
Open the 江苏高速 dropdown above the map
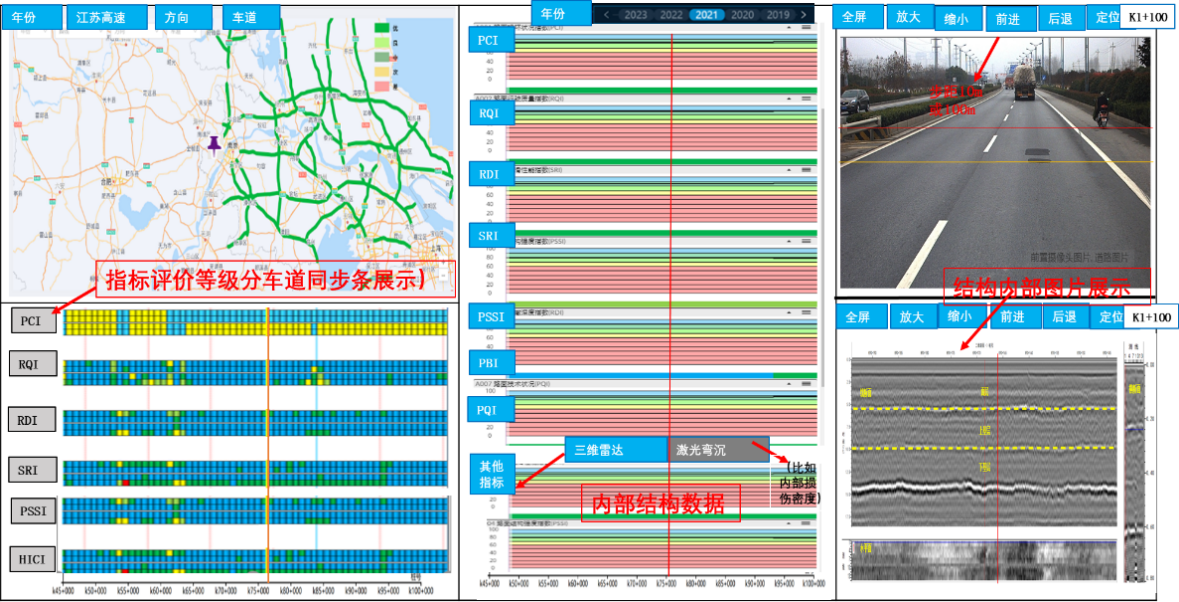click(x=108, y=17)
